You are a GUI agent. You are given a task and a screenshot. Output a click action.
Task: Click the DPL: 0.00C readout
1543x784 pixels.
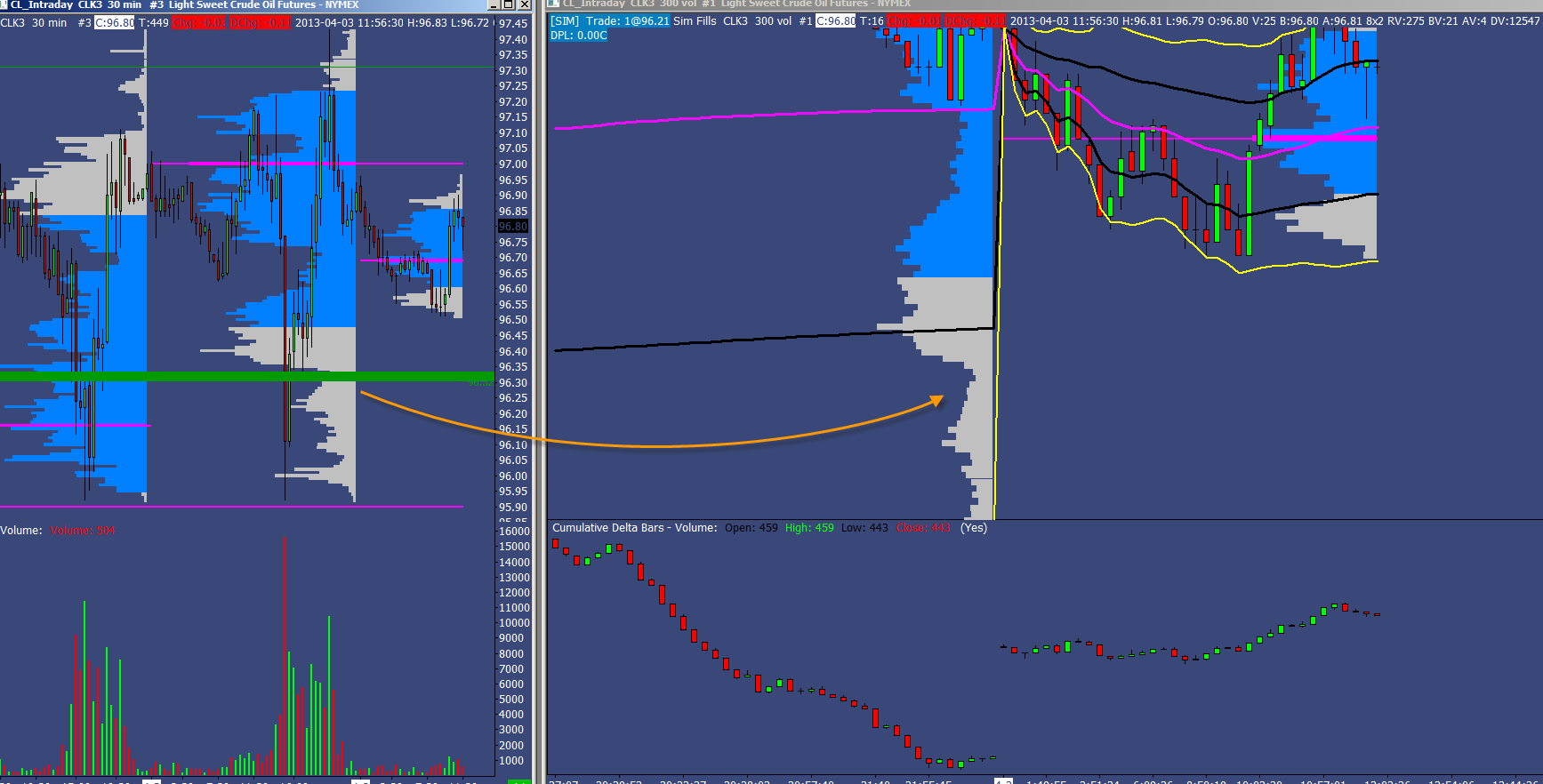[579, 36]
